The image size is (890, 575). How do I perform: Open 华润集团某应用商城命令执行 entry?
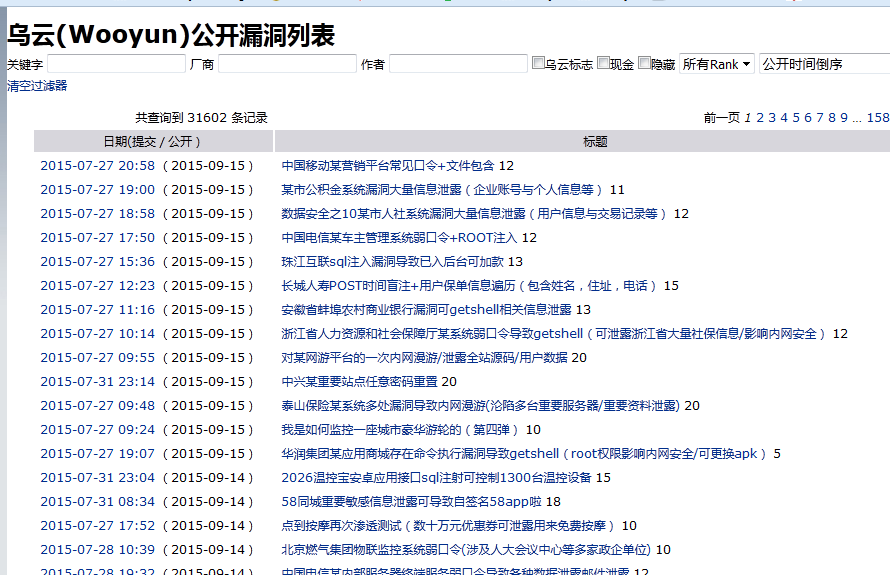[526, 454]
